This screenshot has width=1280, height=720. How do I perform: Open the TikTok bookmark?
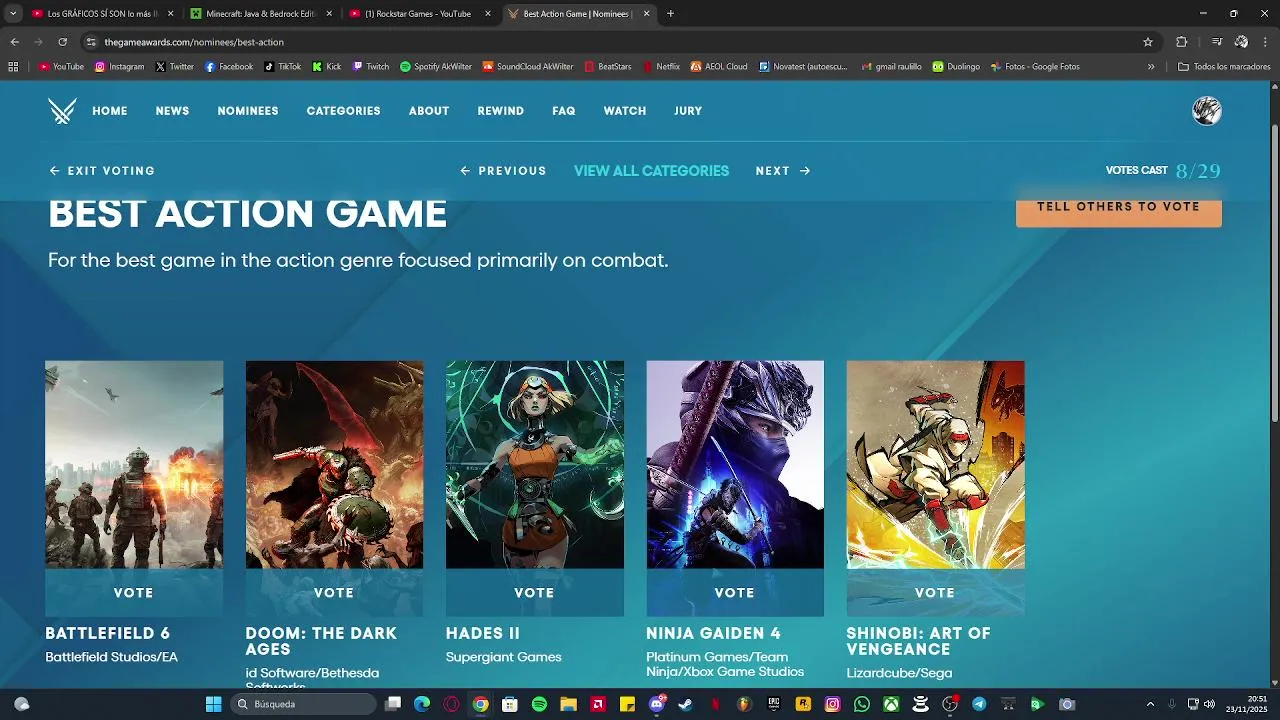pyautogui.click(x=283, y=67)
